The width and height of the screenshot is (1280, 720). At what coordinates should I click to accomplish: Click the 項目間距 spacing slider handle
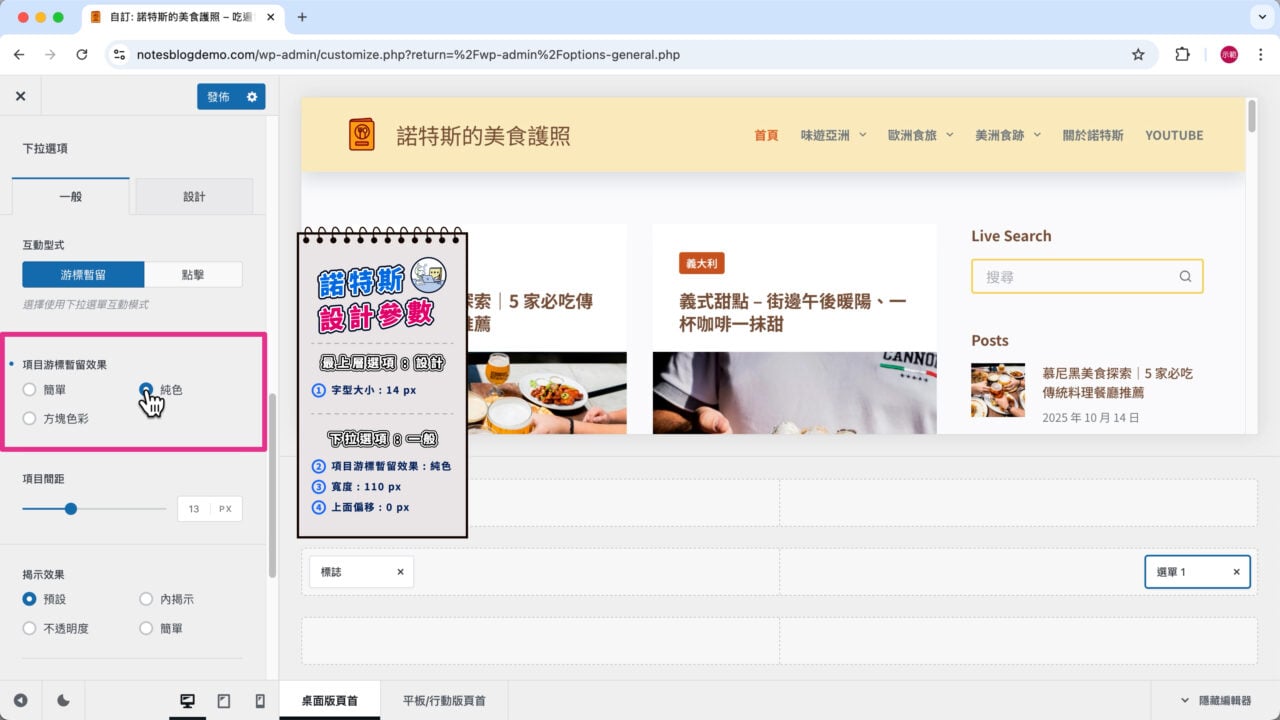(x=70, y=508)
